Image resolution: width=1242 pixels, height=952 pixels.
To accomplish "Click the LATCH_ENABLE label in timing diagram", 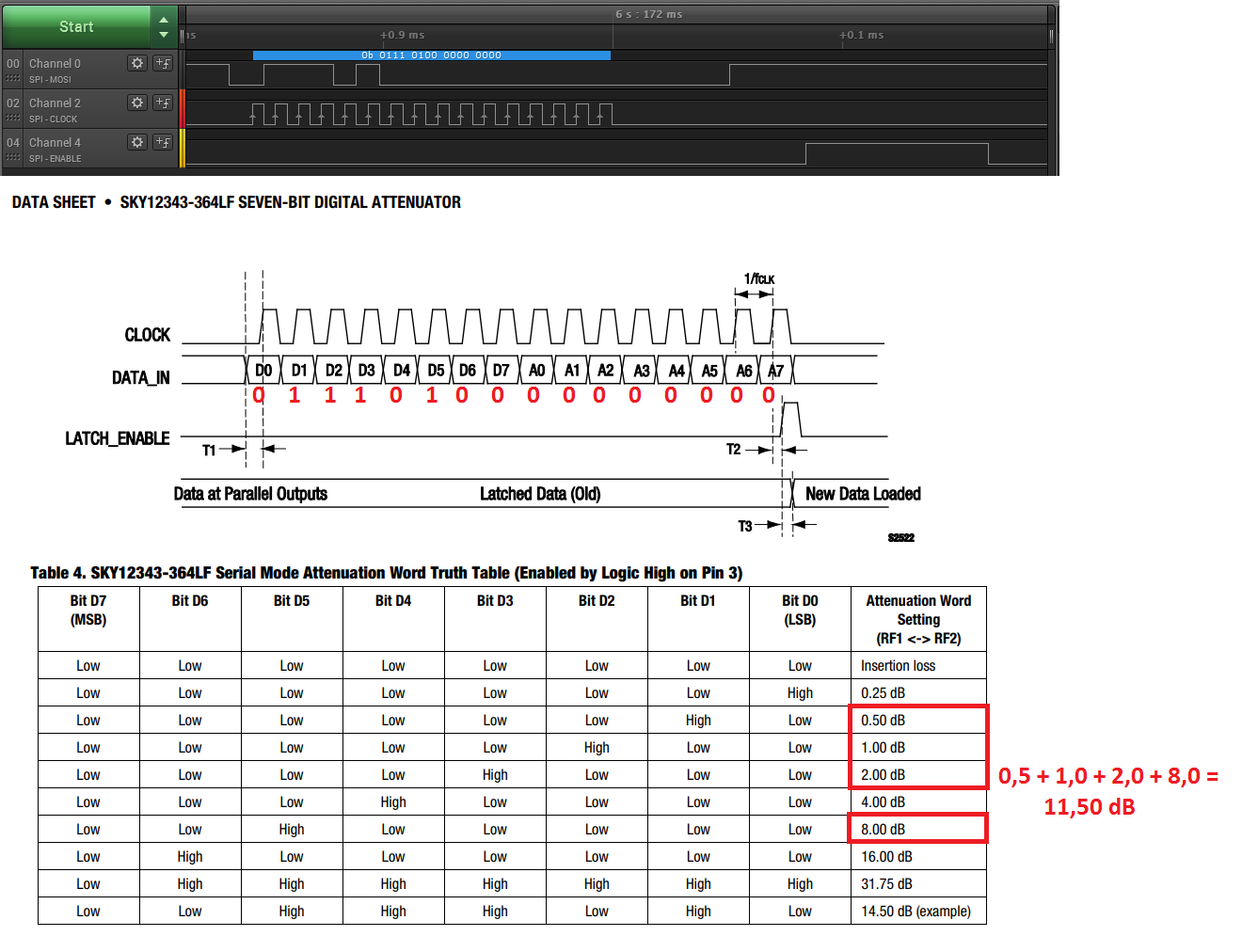I will pyautogui.click(x=117, y=438).
